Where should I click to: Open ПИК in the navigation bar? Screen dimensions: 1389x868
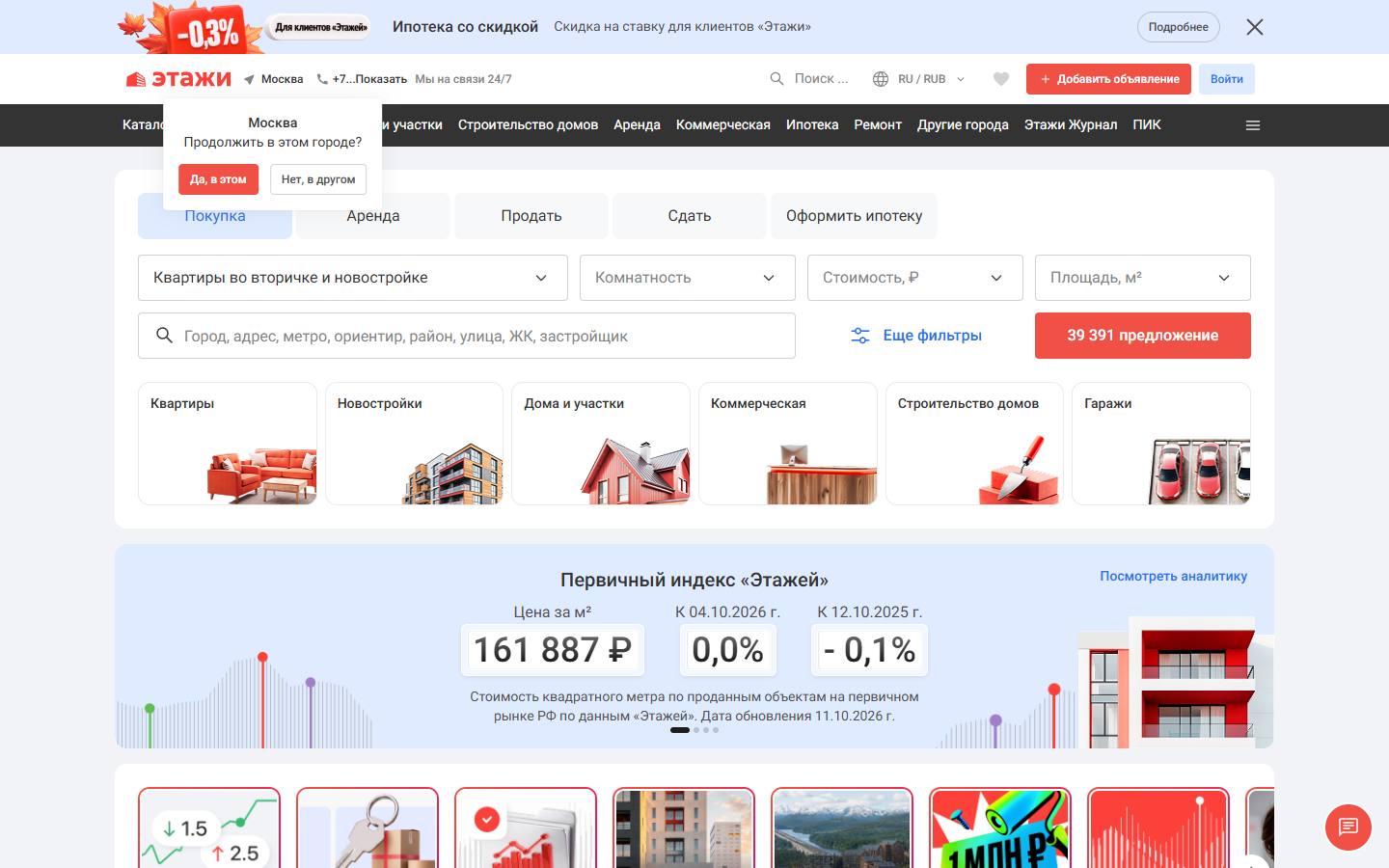[1147, 125]
